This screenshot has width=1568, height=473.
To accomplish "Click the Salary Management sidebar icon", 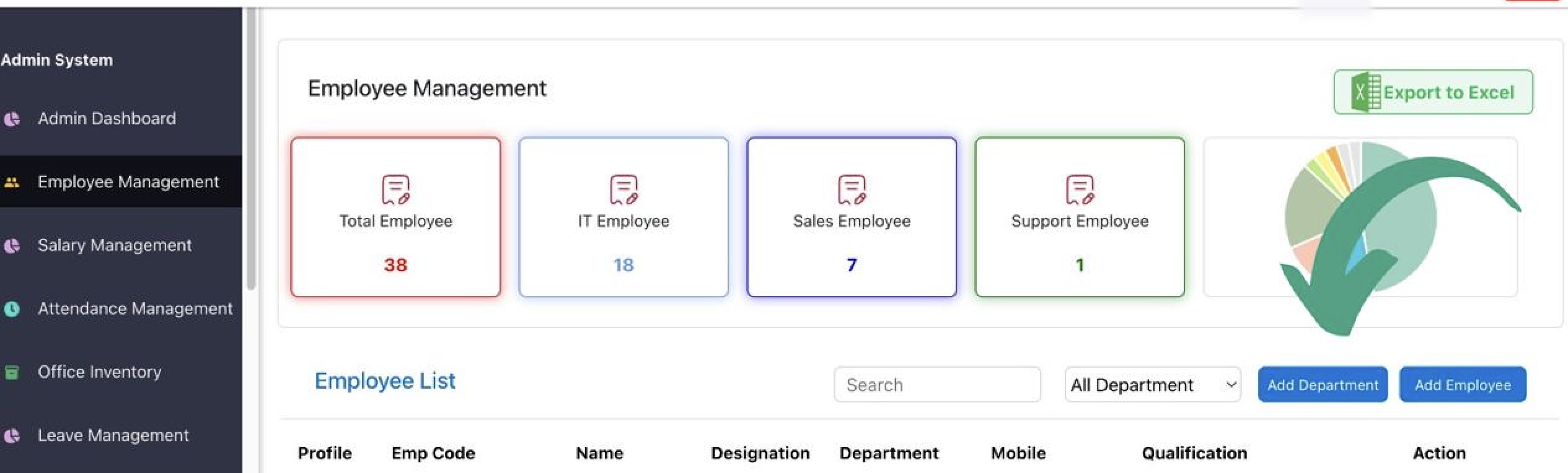I will 12,246.
